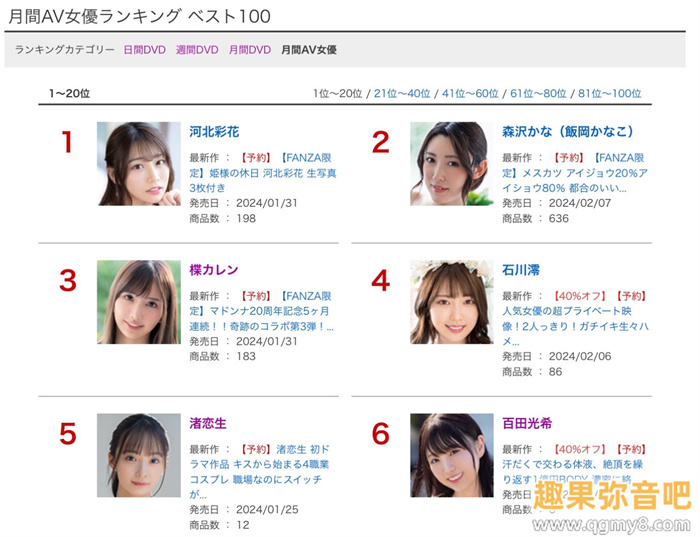Switch to the 週間DVD ranking category
Viewport: 700px width, 537px height.
click(197, 50)
